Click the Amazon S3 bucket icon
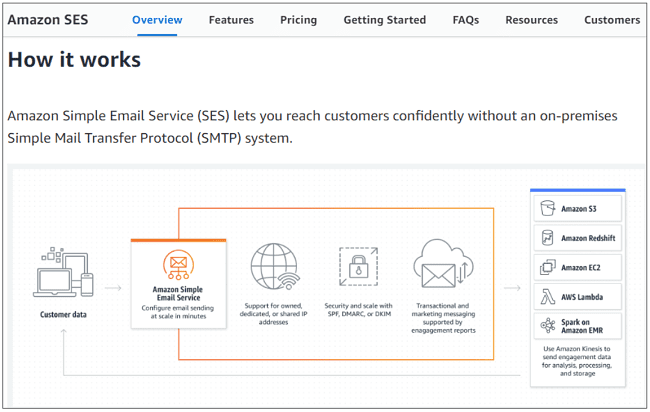The image size is (650, 412). [547, 208]
